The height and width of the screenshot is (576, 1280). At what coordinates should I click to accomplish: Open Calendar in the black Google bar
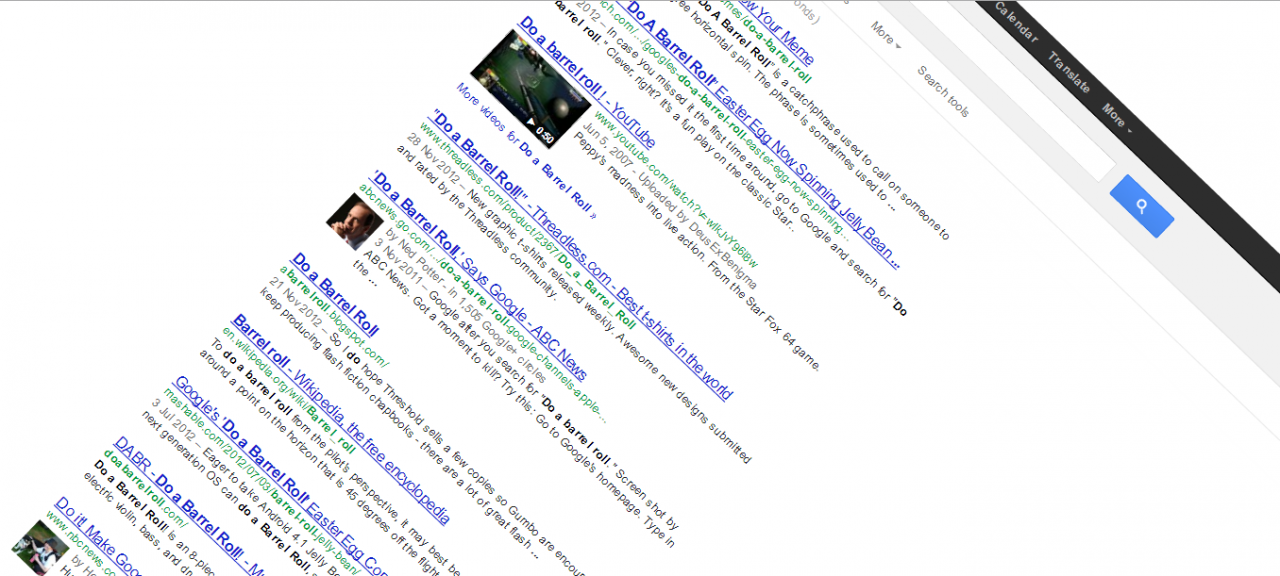pos(1016,21)
